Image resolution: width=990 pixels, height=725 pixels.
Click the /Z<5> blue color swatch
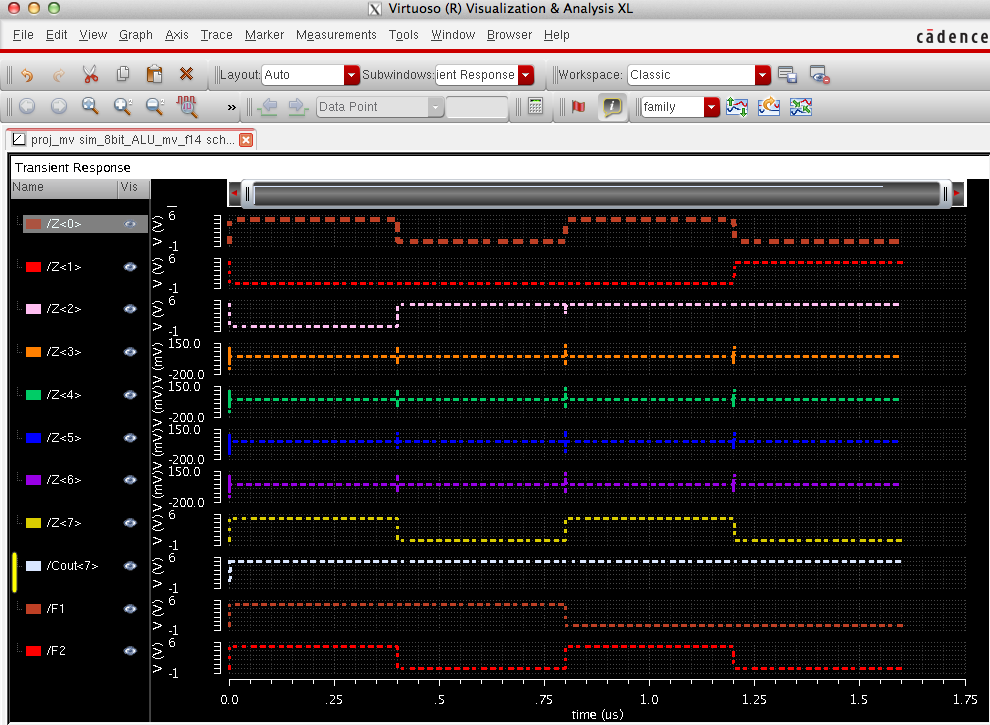click(33, 438)
